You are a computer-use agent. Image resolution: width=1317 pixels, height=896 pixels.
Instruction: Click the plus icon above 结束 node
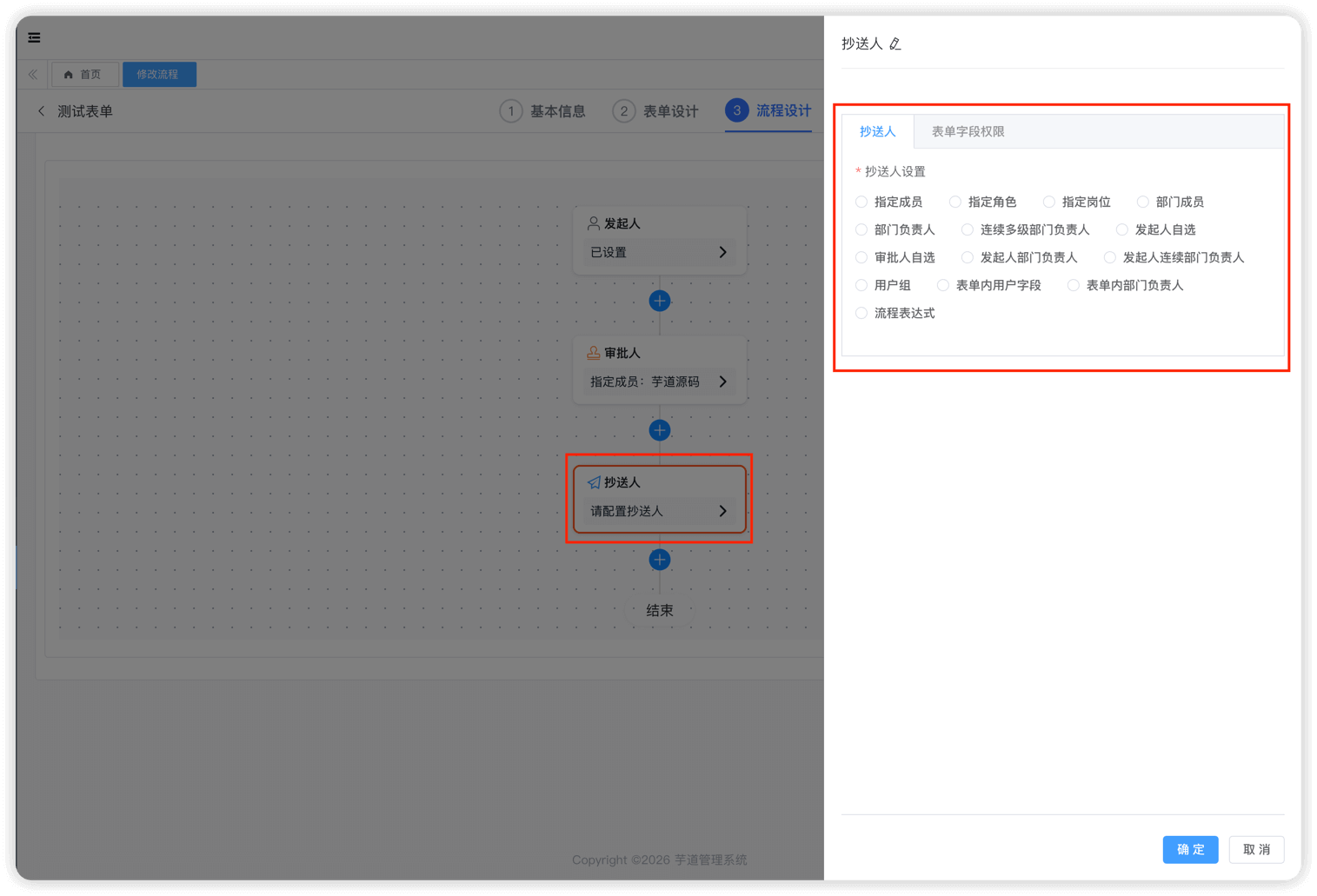(x=659, y=560)
